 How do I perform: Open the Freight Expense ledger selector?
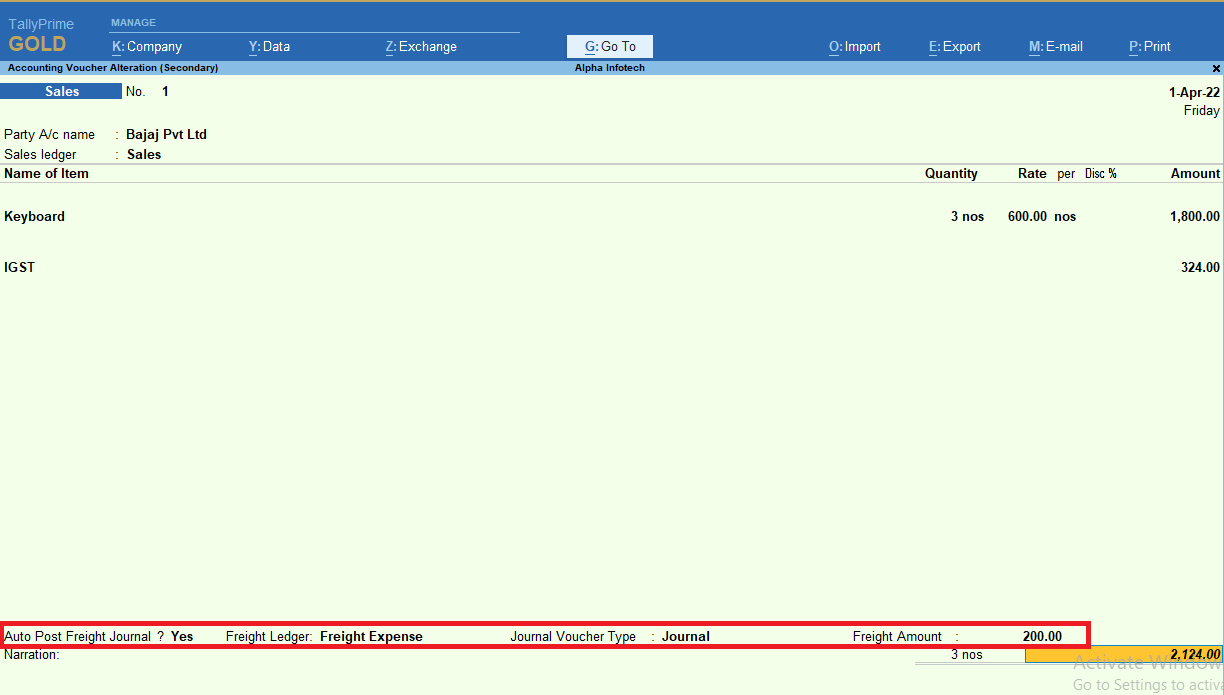point(371,636)
